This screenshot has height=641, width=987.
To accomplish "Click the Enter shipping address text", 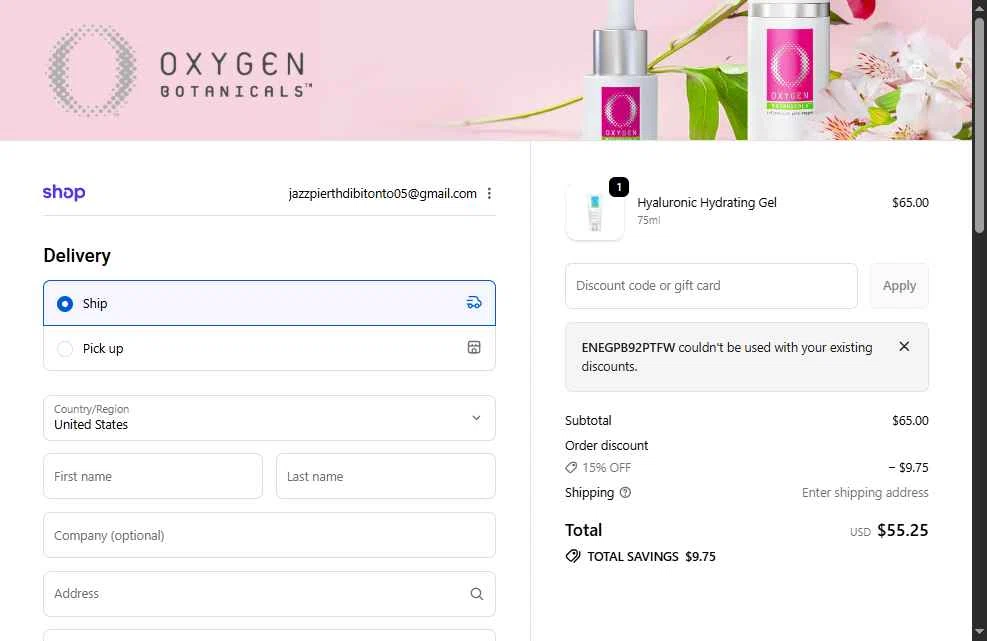I will coord(865,492).
